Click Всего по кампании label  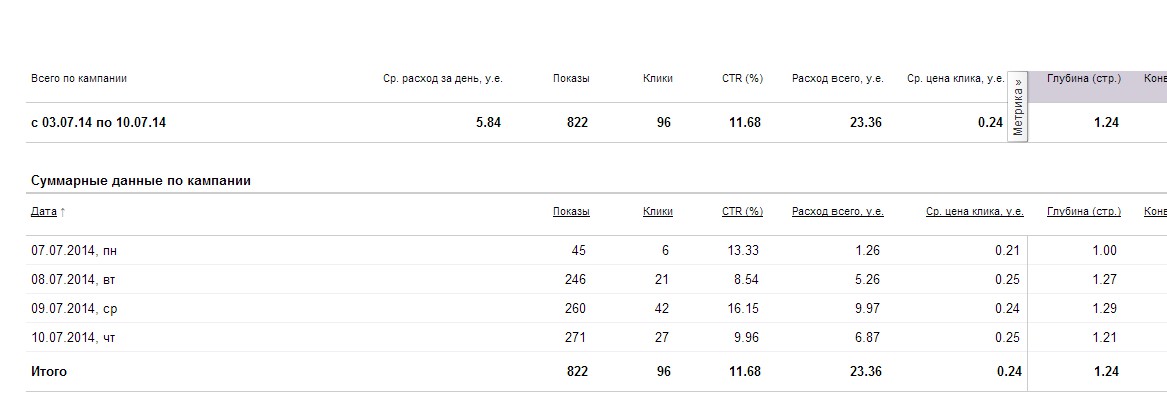click(x=79, y=78)
